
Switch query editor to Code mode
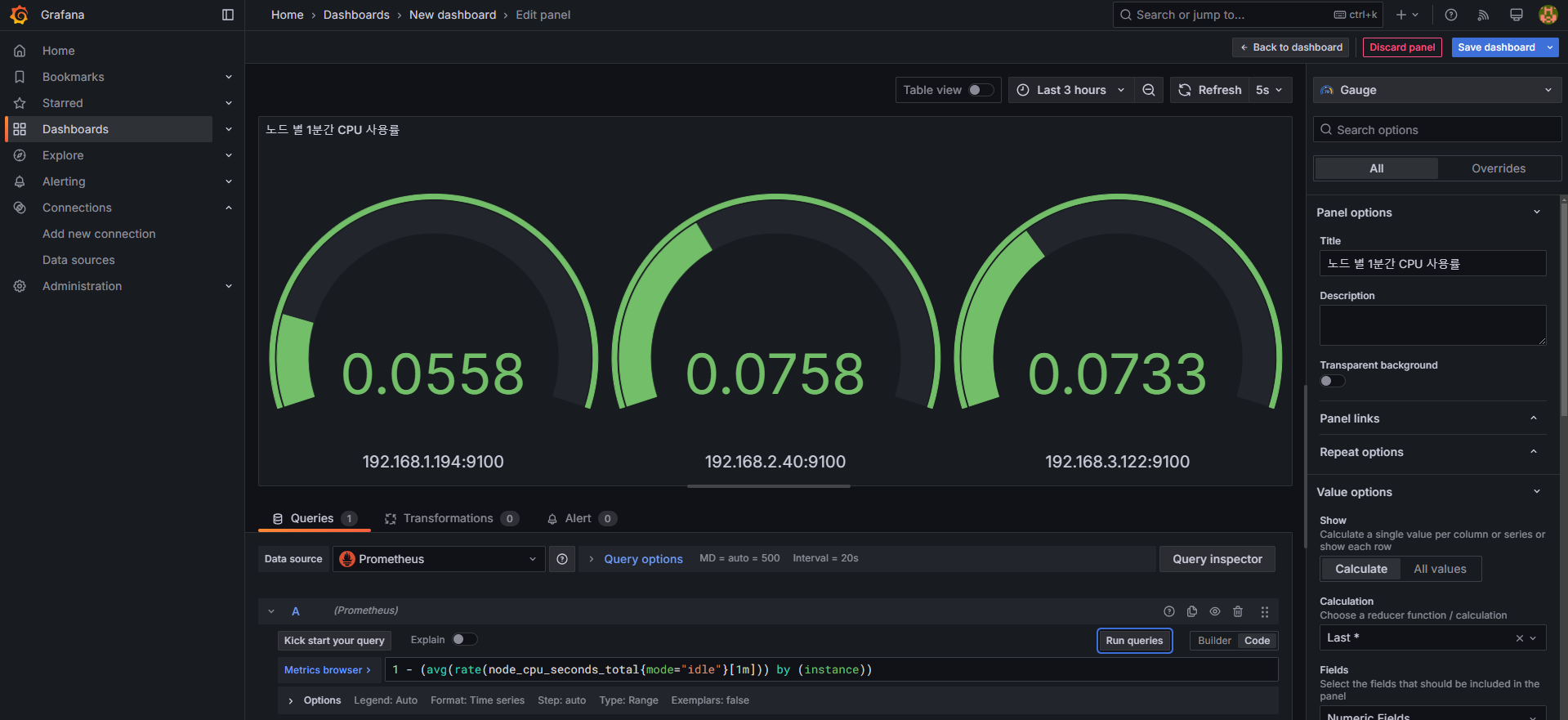[1257, 641]
